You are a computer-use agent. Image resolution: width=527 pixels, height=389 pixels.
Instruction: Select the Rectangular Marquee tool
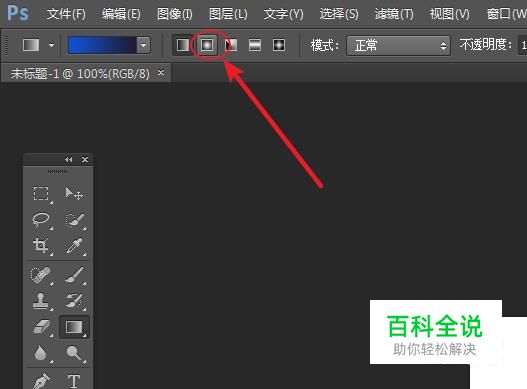click(41, 194)
